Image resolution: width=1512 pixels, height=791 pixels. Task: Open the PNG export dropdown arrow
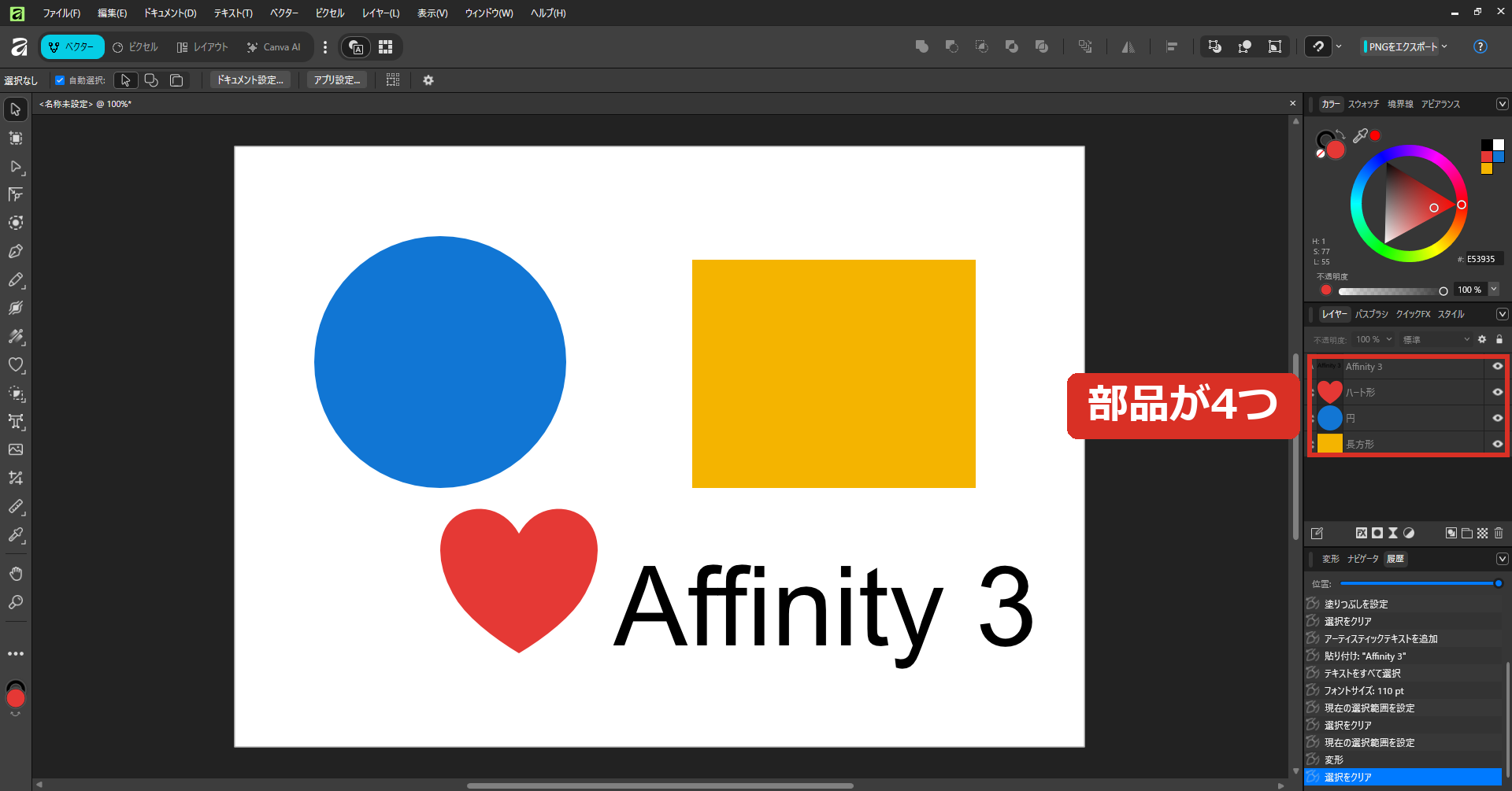[x=1444, y=46]
